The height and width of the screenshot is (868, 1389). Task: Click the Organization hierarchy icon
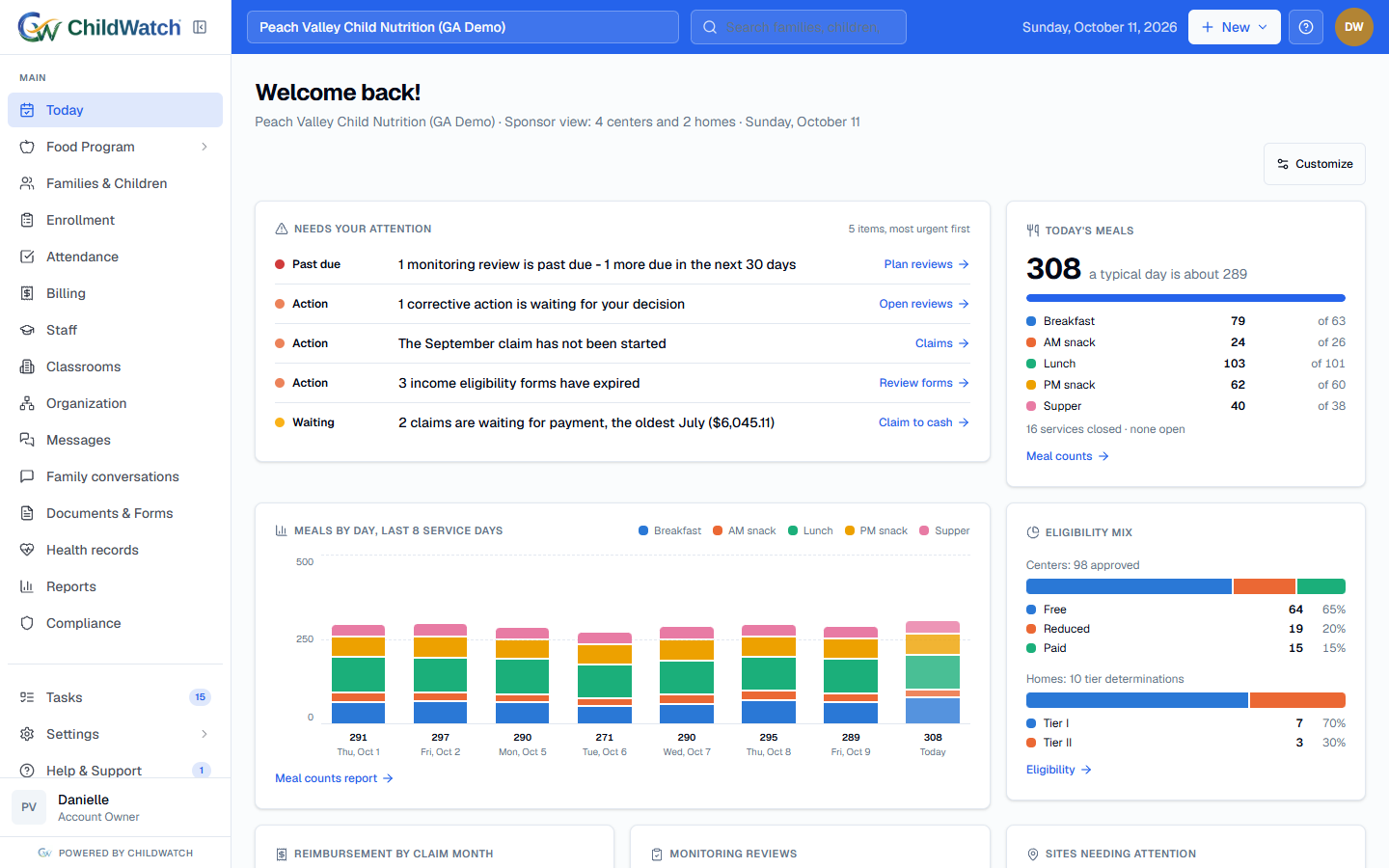click(27, 403)
